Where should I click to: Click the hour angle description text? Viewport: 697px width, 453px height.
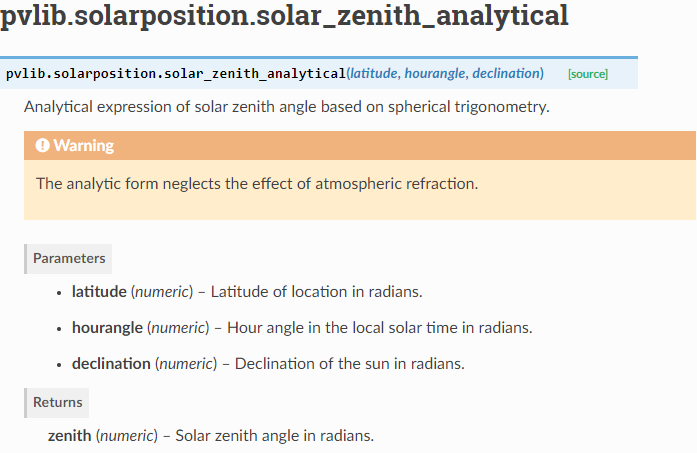click(x=380, y=328)
